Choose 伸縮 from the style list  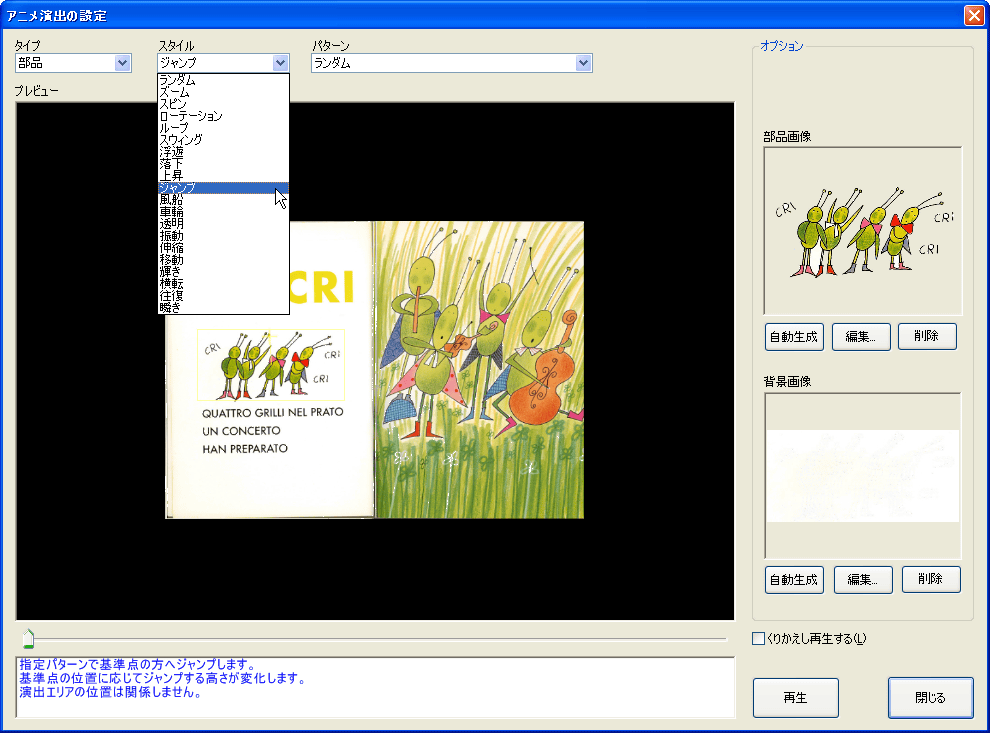[x=223, y=248]
